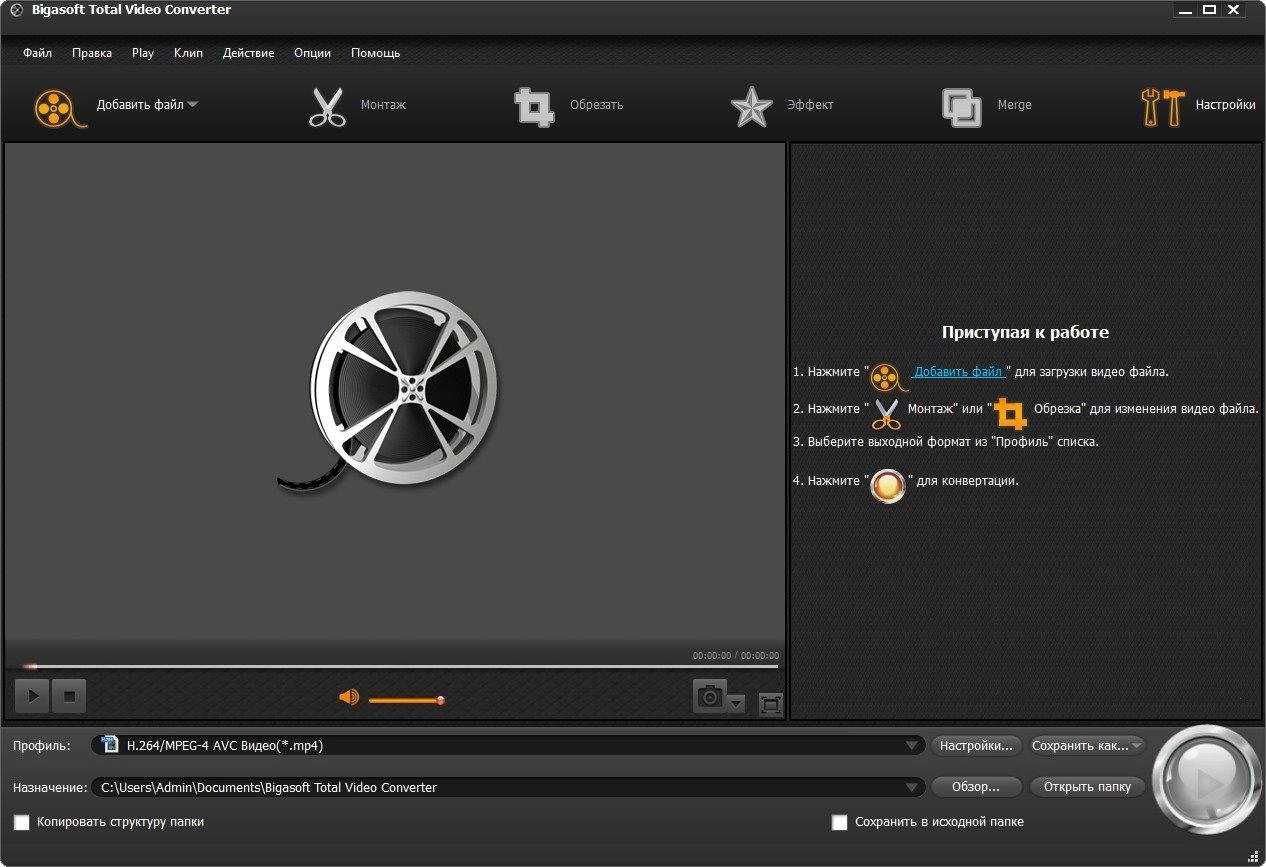The image size is (1266, 867).
Task: Open the Профиль format dropdown
Action: tap(913, 745)
